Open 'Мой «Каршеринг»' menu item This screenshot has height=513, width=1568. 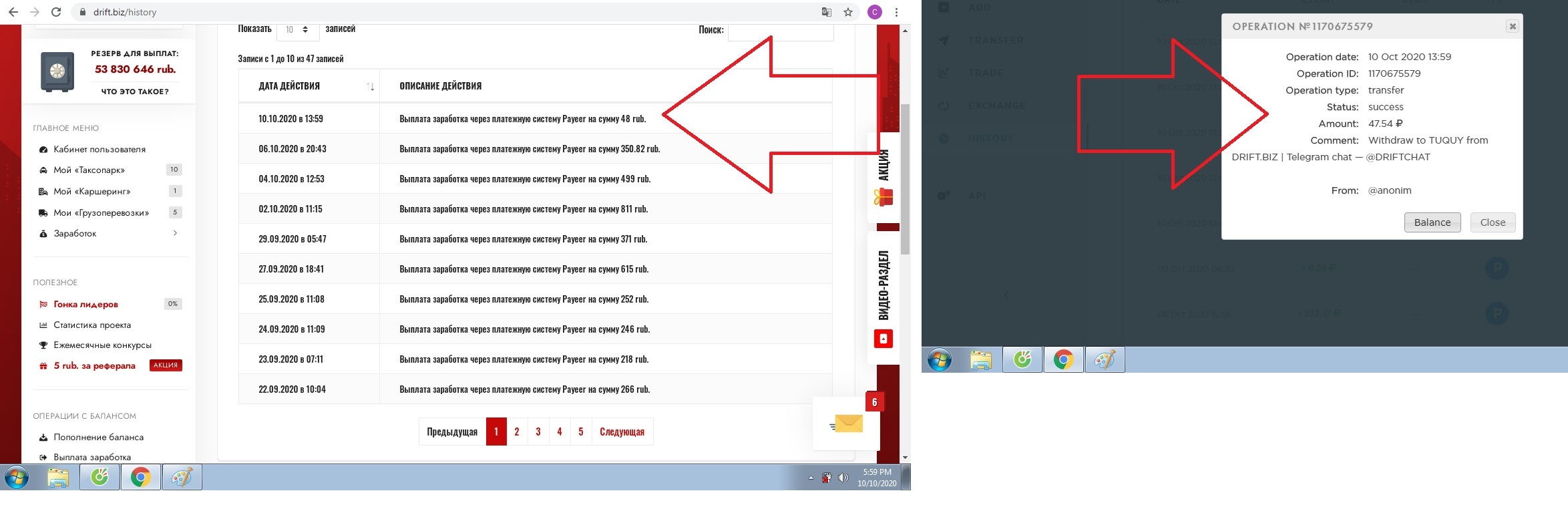[x=91, y=192]
